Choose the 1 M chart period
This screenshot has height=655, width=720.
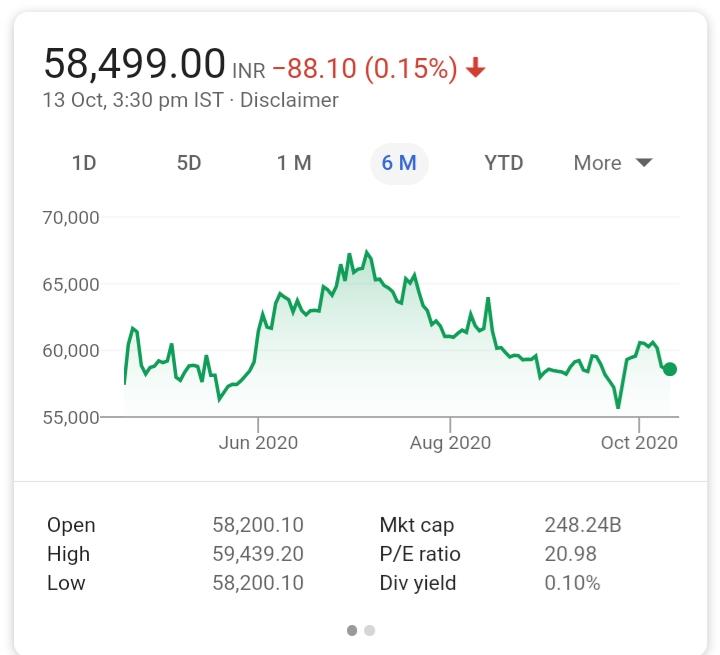(x=294, y=163)
